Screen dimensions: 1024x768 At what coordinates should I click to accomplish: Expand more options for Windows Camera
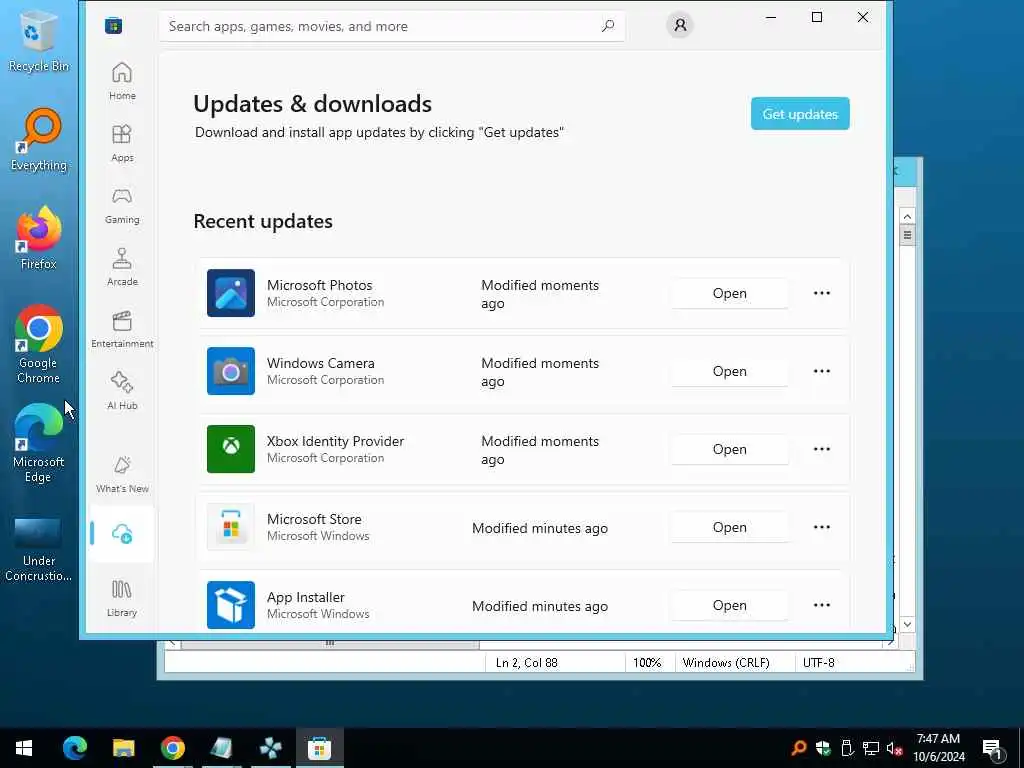822,371
